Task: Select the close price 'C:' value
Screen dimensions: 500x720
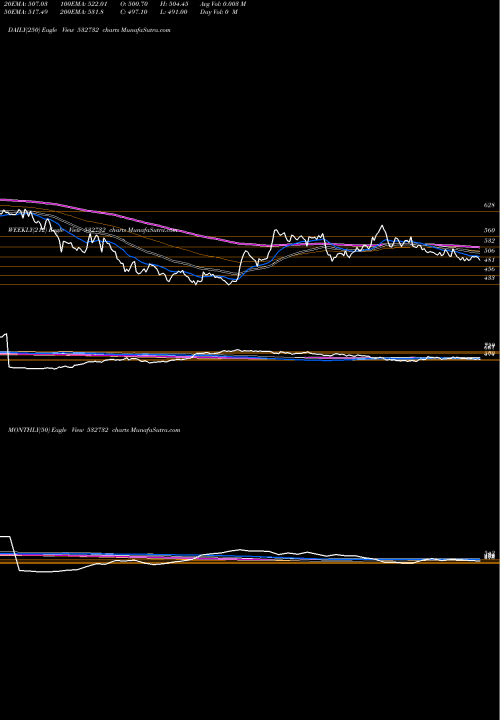Action: coord(134,12)
